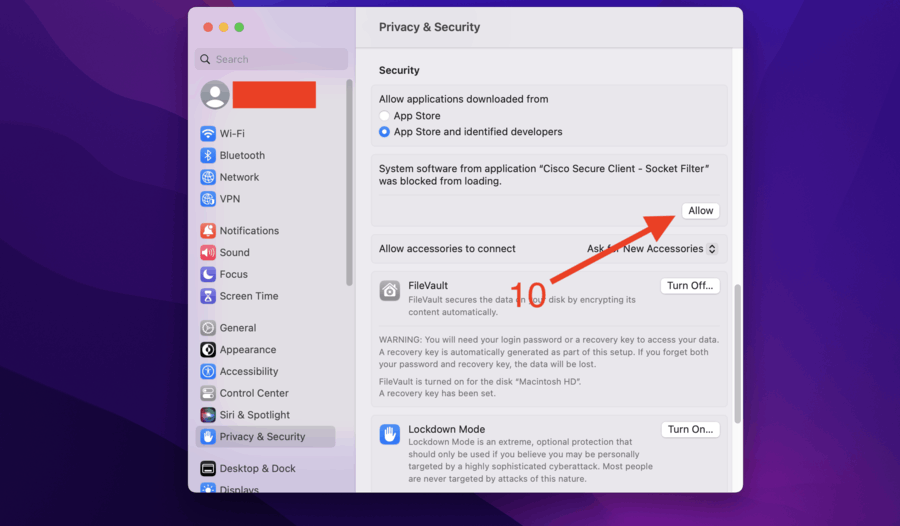The height and width of the screenshot is (526, 900).
Task: Select the Accessibility icon
Action: pos(208,371)
